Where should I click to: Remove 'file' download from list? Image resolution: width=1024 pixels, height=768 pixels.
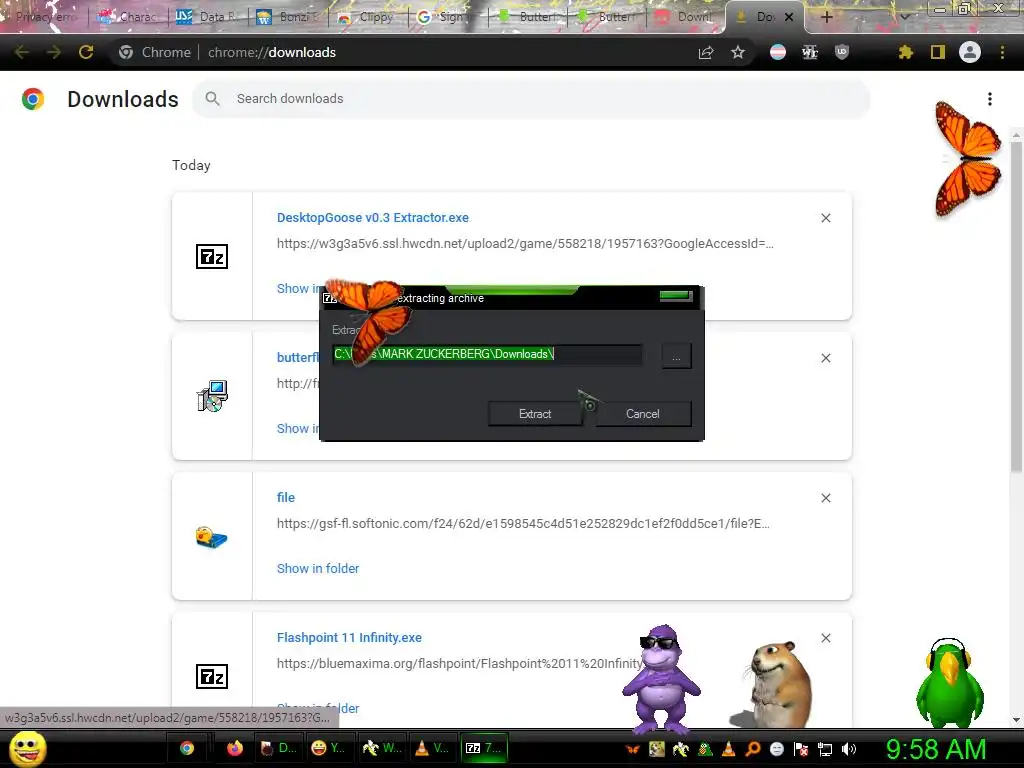pyautogui.click(x=826, y=498)
